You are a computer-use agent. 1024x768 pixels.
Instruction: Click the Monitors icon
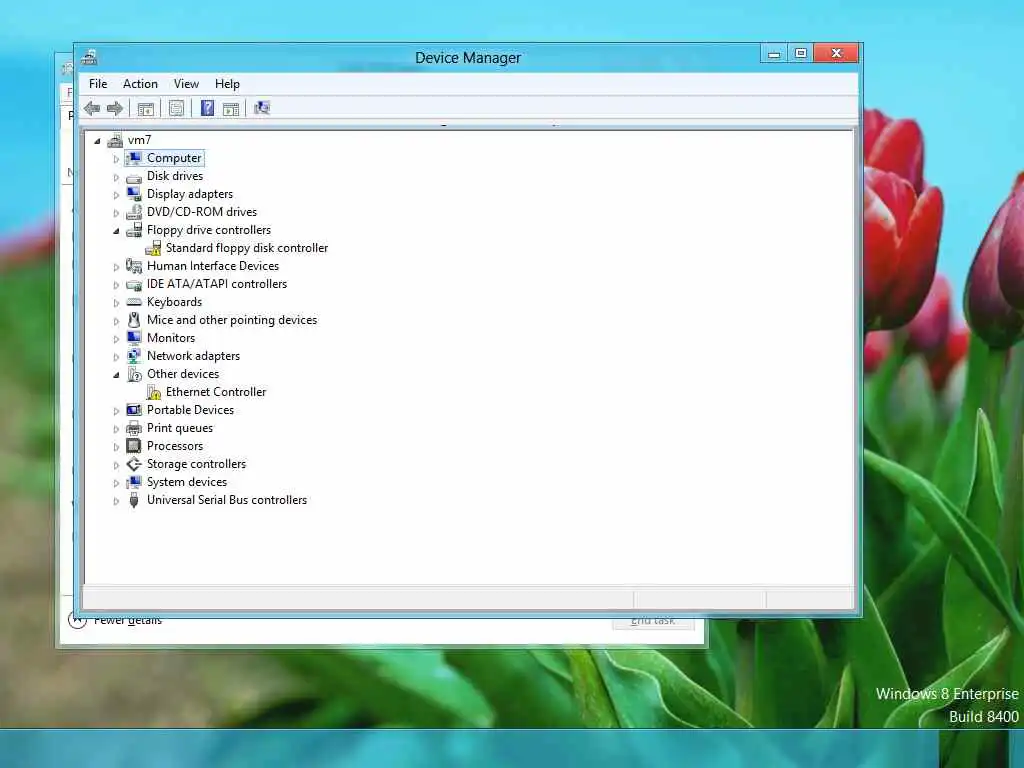pos(134,338)
